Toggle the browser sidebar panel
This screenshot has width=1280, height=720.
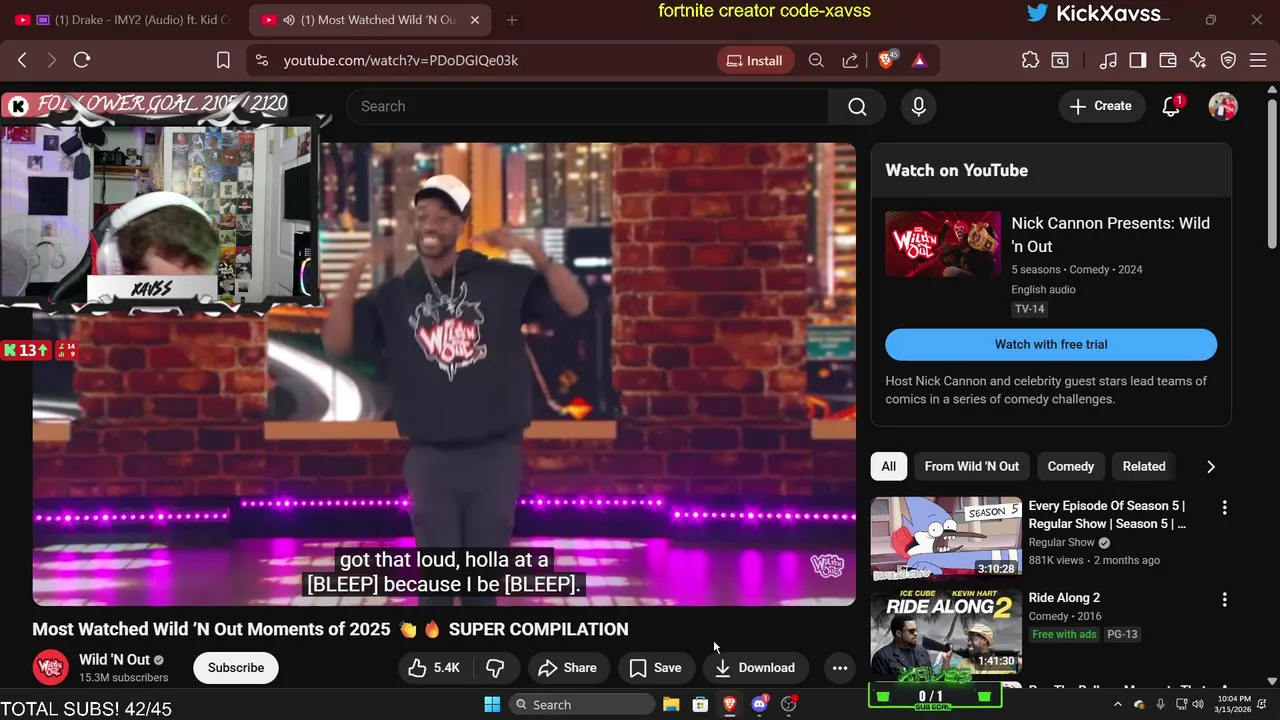[1138, 60]
